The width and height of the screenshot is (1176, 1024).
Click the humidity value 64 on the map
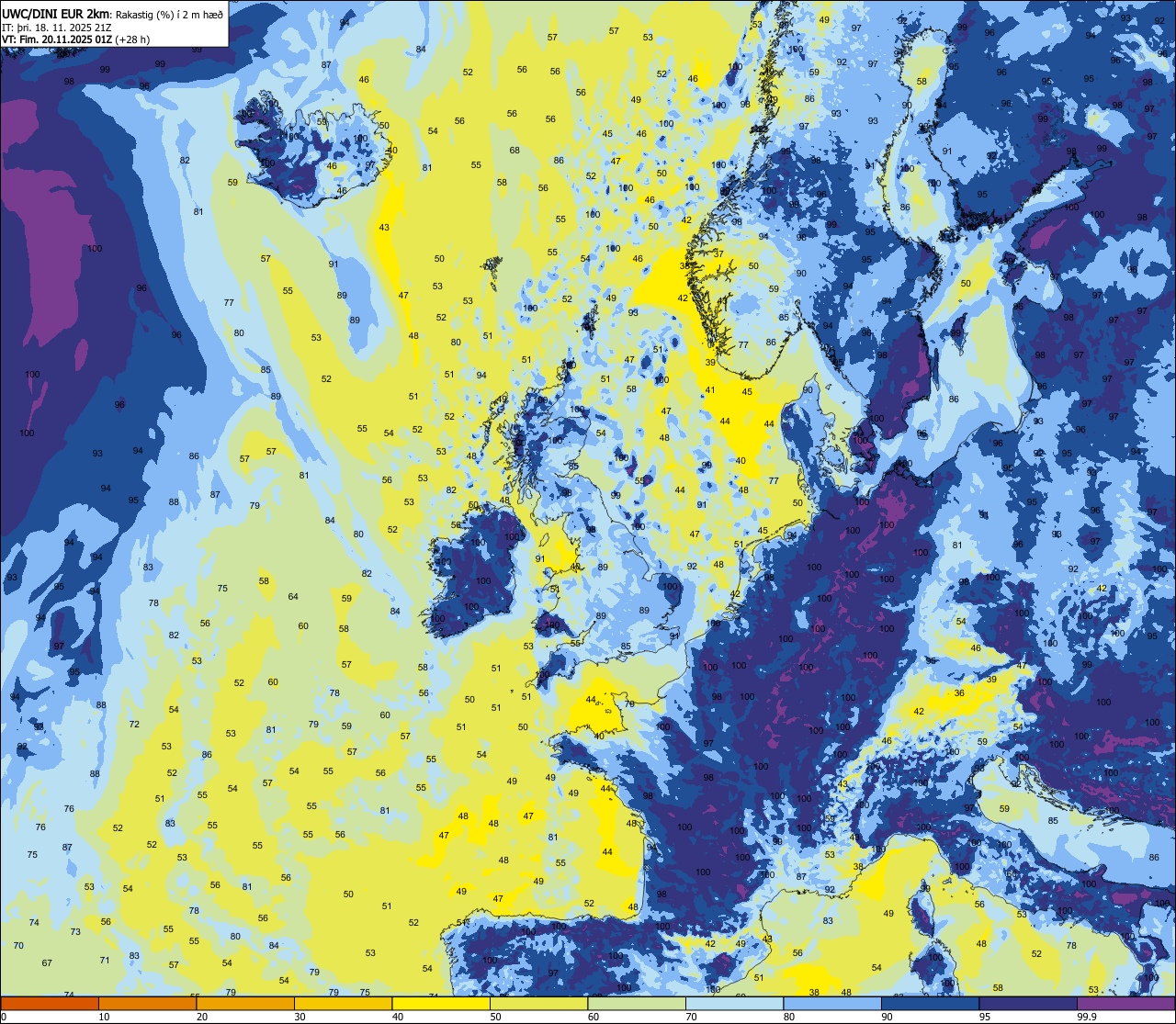293,597
